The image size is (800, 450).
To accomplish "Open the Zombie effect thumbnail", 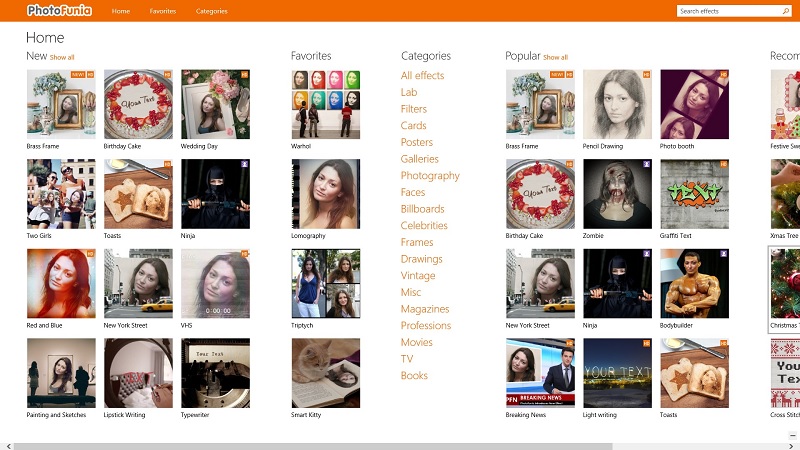I will [x=617, y=194].
